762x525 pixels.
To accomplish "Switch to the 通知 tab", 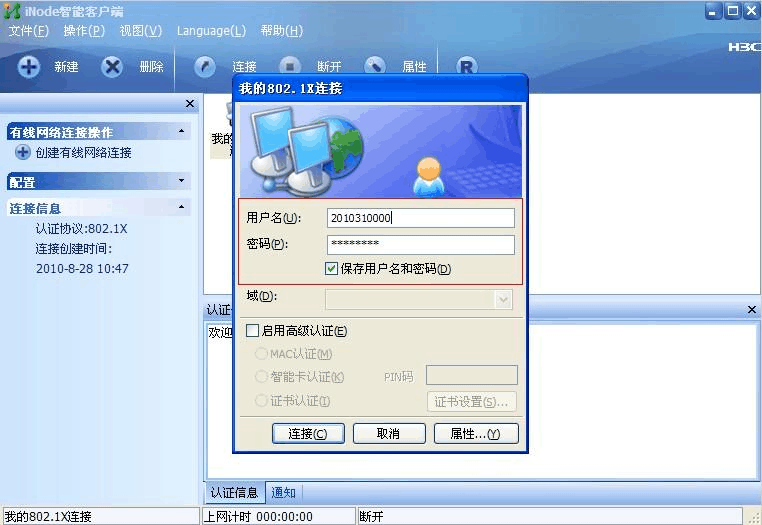I will [283, 492].
